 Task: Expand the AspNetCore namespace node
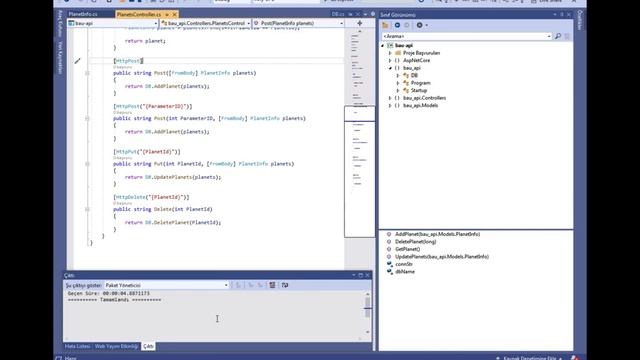(390, 60)
